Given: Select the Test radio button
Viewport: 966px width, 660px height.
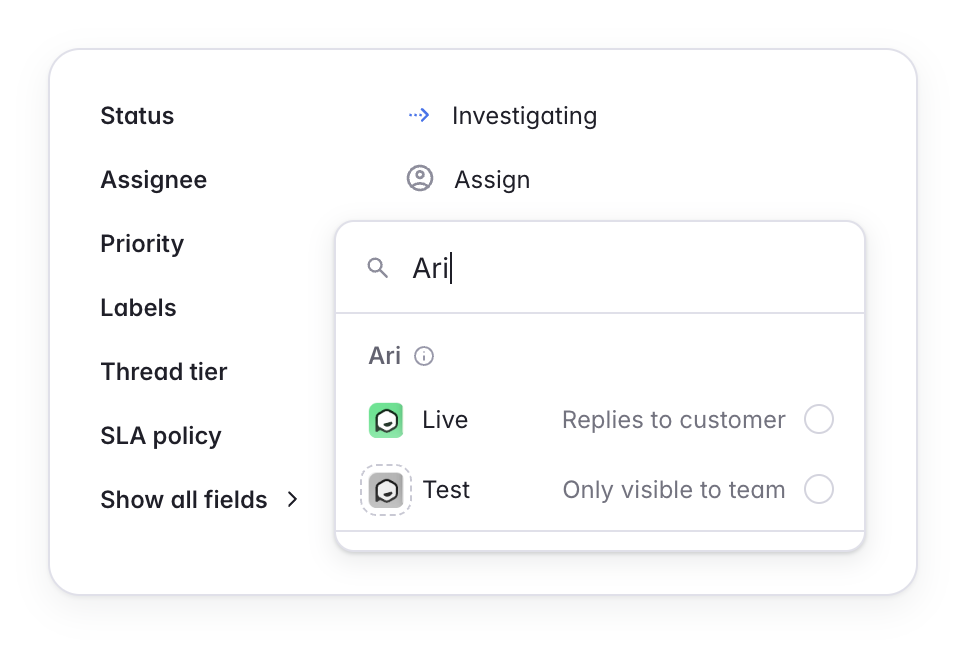Looking at the screenshot, I should [x=819, y=489].
